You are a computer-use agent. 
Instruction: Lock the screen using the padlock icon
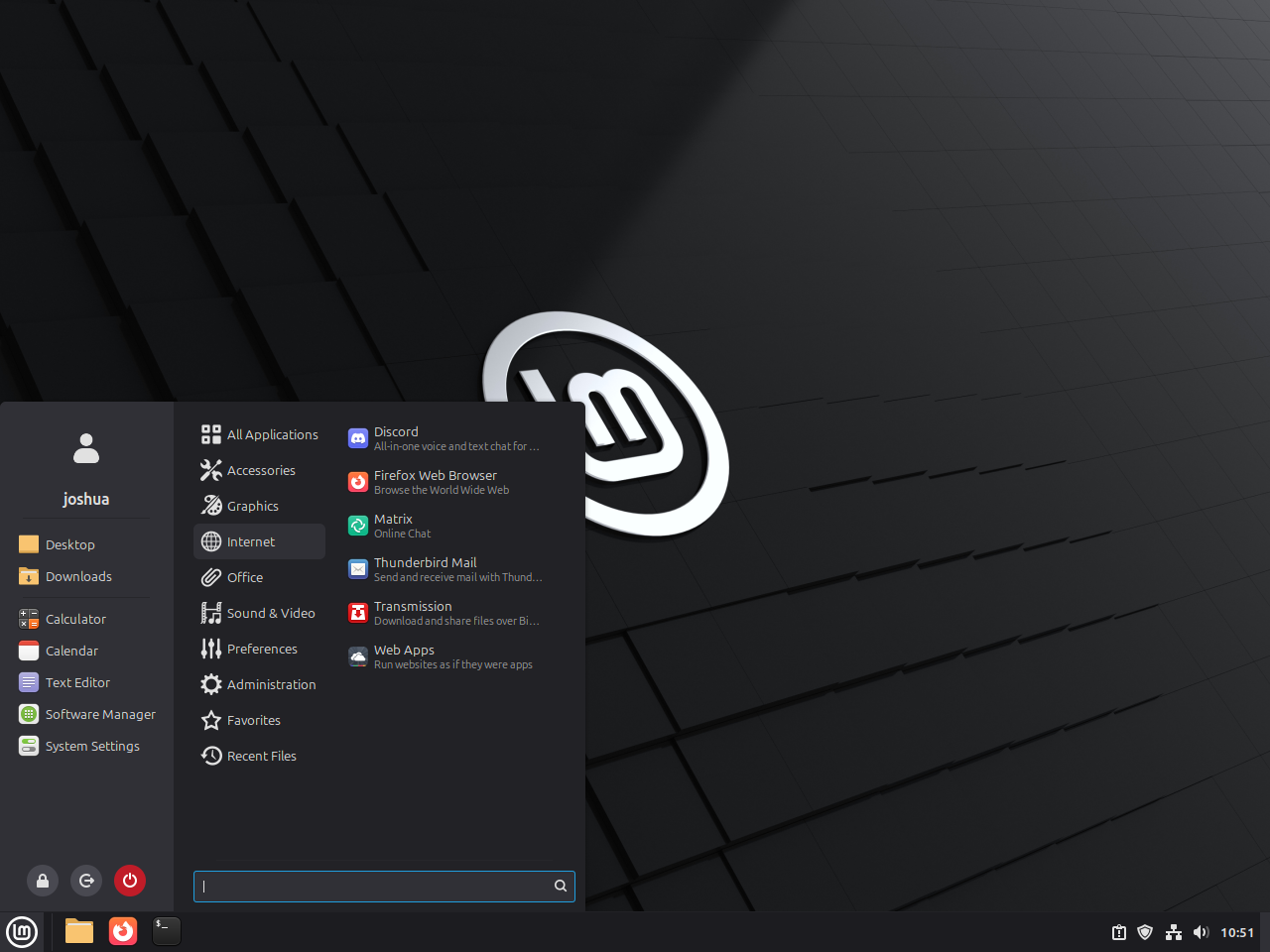(42, 881)
